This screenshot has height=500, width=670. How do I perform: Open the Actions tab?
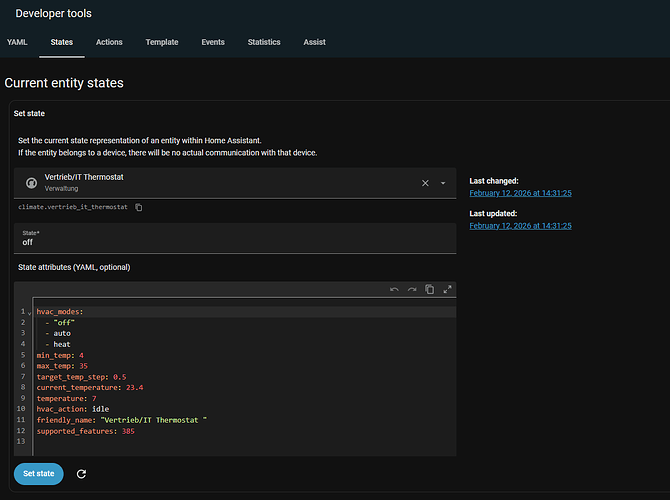tap(110, 42)
